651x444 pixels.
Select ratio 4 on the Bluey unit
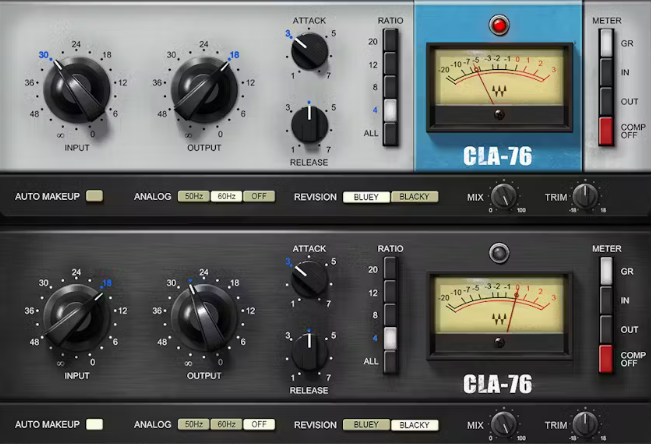coord(390,110)
